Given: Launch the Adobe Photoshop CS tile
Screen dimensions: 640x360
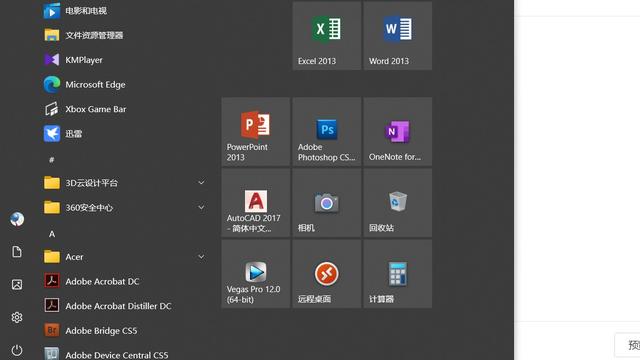Looking at the screenshot, I should [x=327, y=131].
